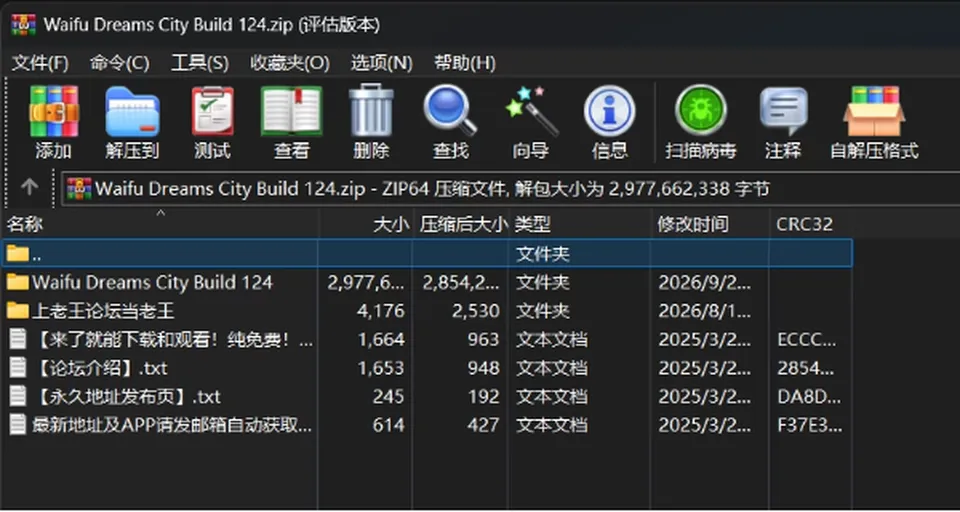
Task: Click the archive icon in address bar
Action: tap(79, 189)
